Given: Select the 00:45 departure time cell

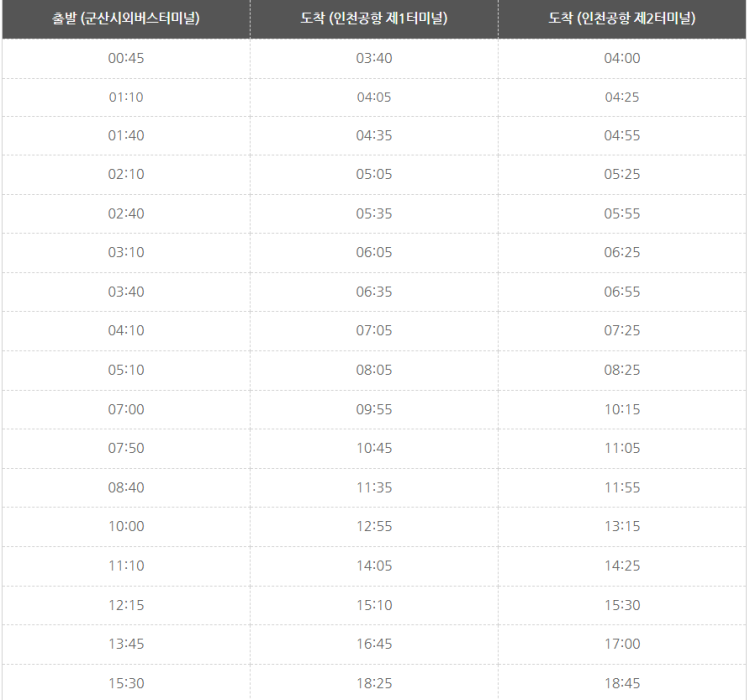Looking at the screenshot, I should 126,58.
